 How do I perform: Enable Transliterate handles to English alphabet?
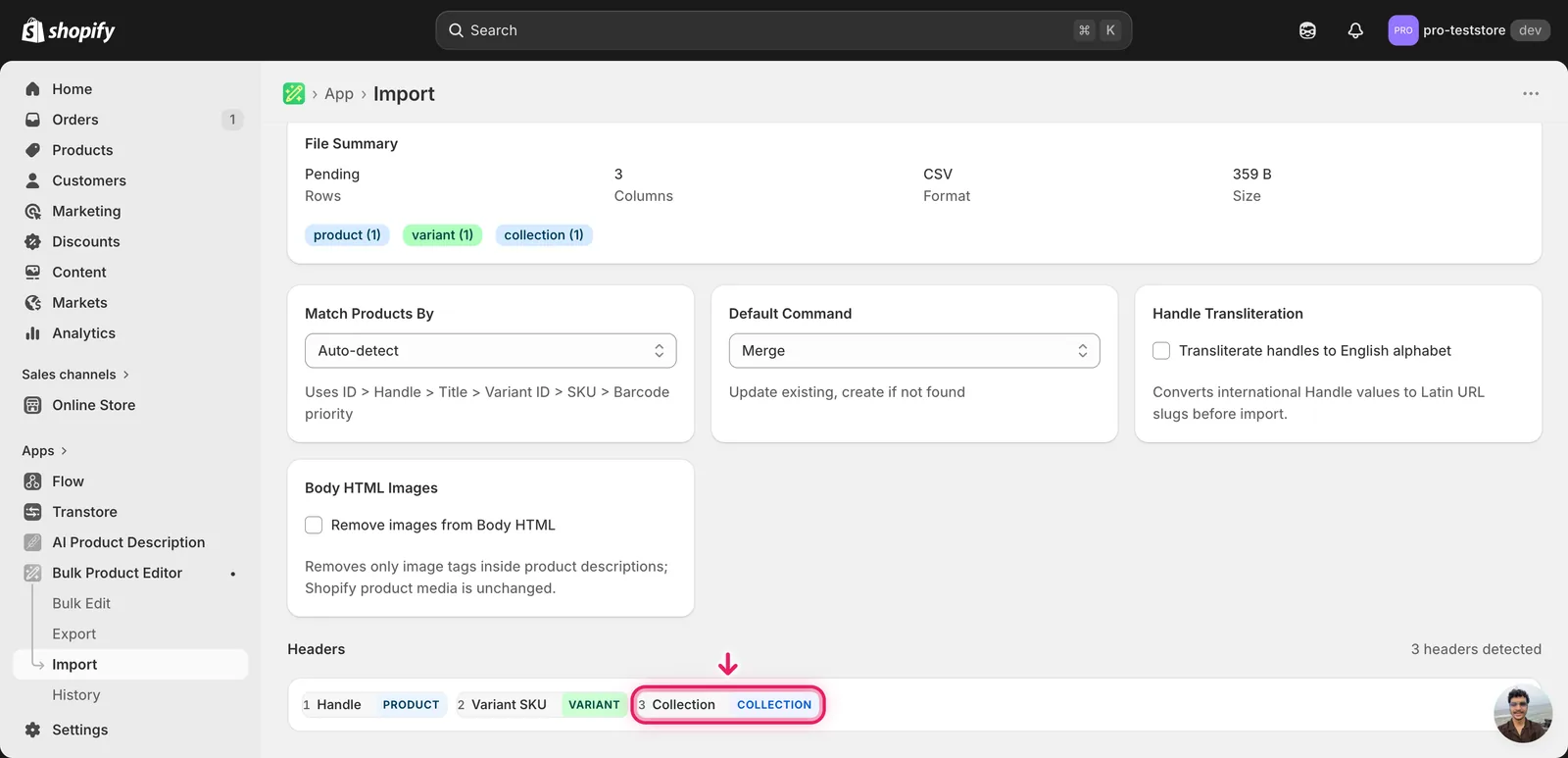click(x=1161, y=351)
